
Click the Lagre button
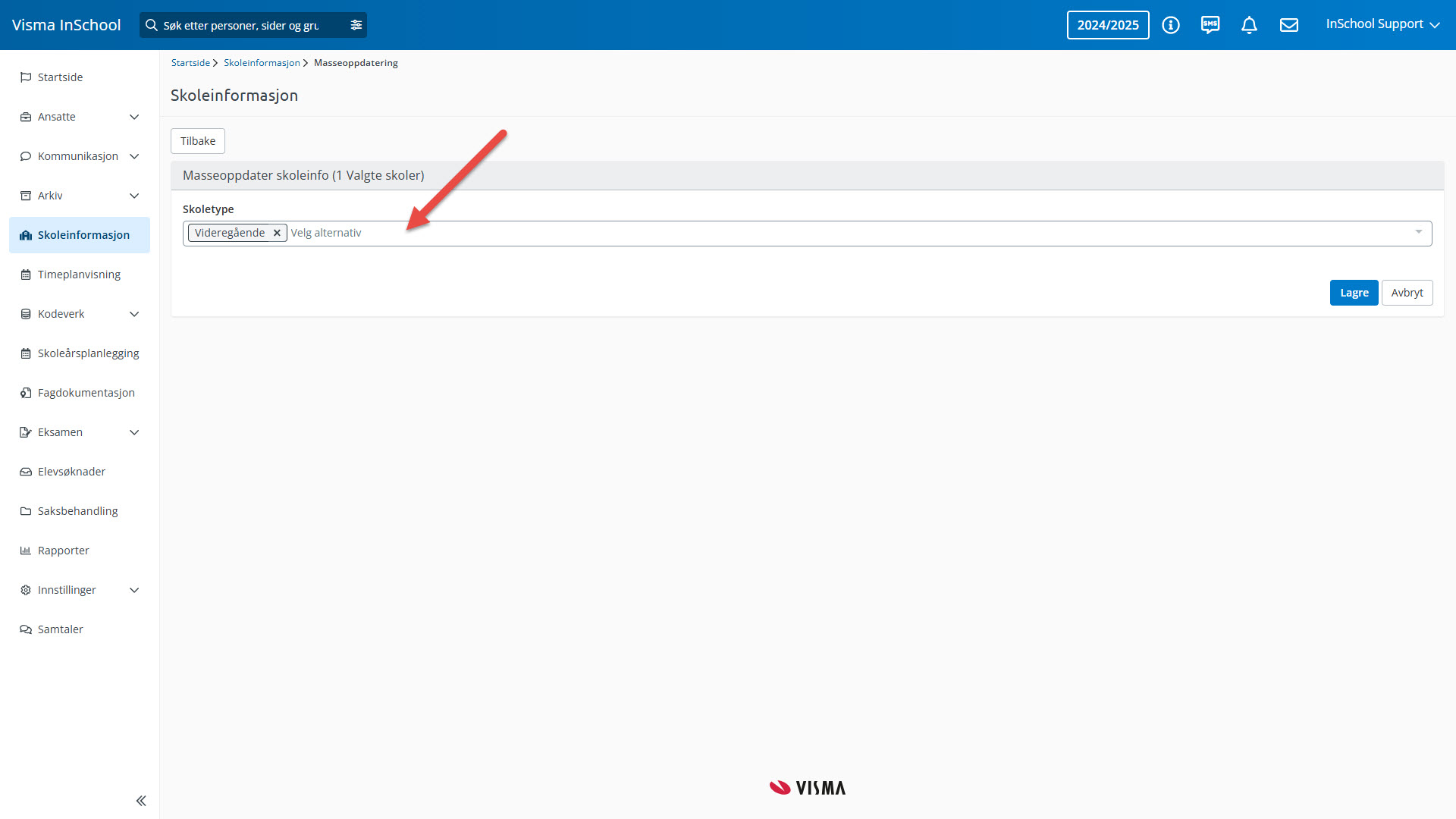tap(1354, 293)
